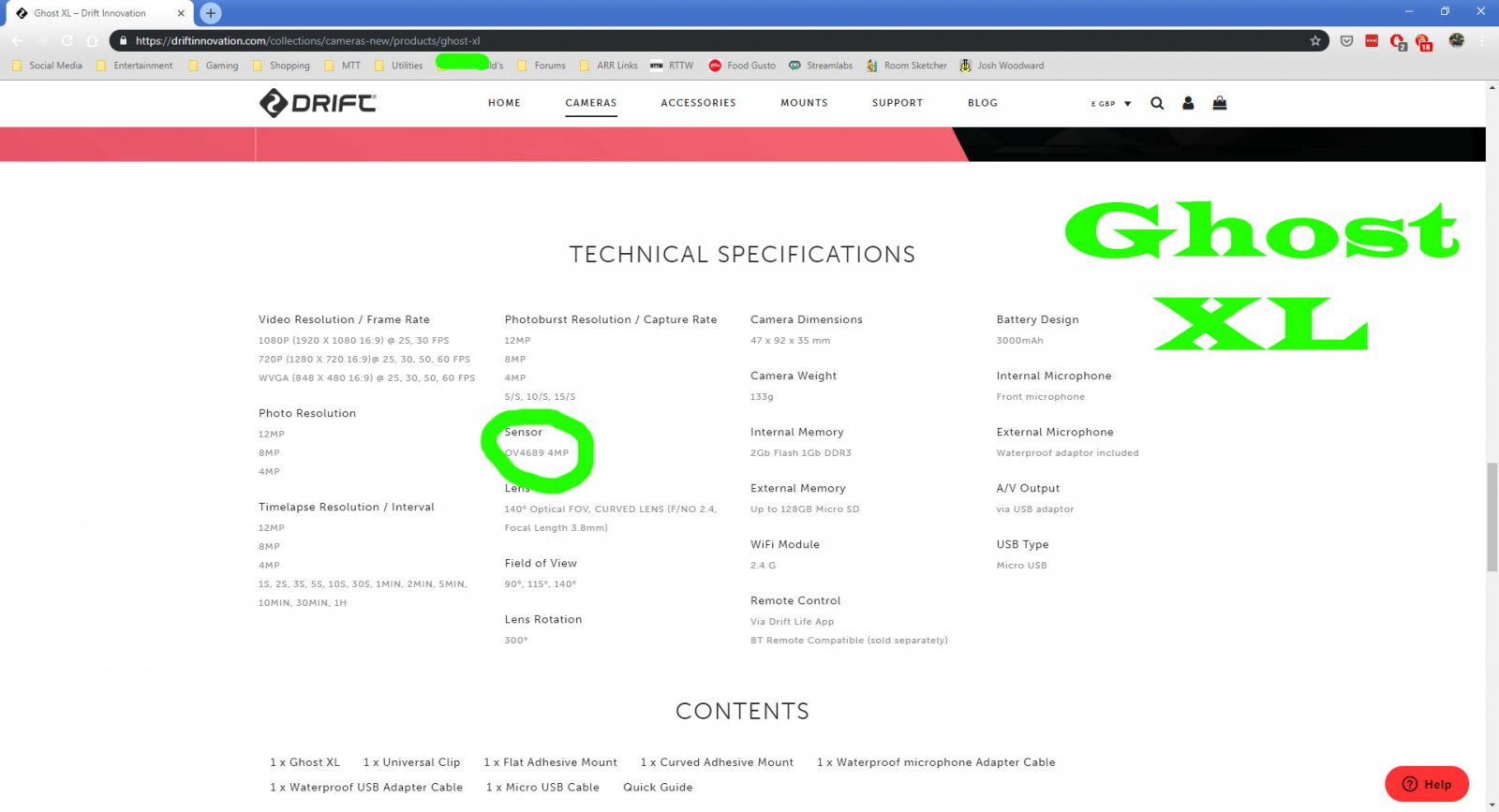Screen dimensions: 1499x812
Task: Open the Room Sketcher bookmark
Action: (x=907, y=66)
